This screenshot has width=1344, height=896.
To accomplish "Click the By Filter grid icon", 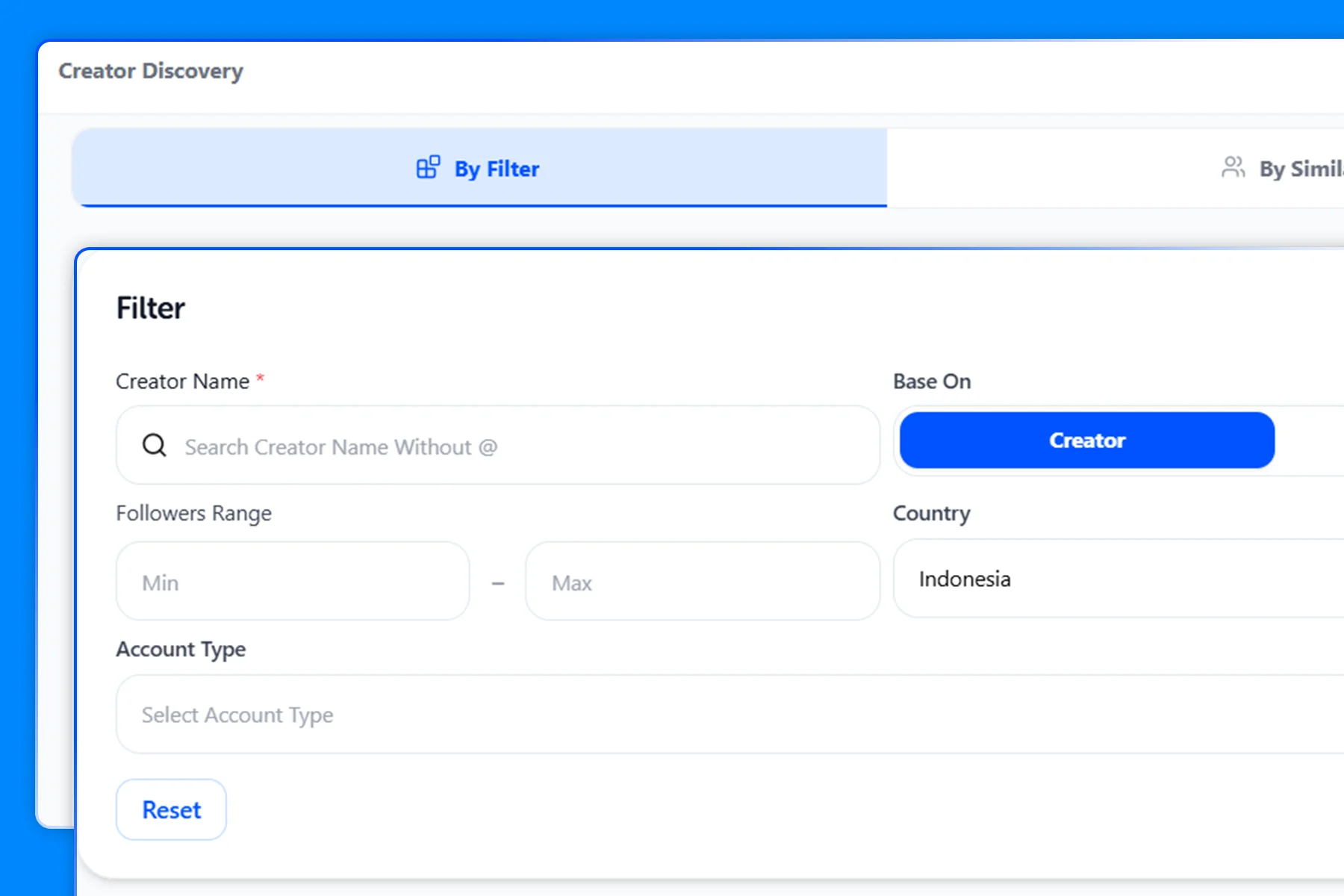I will pyautogui.click(x=428, y=167).
